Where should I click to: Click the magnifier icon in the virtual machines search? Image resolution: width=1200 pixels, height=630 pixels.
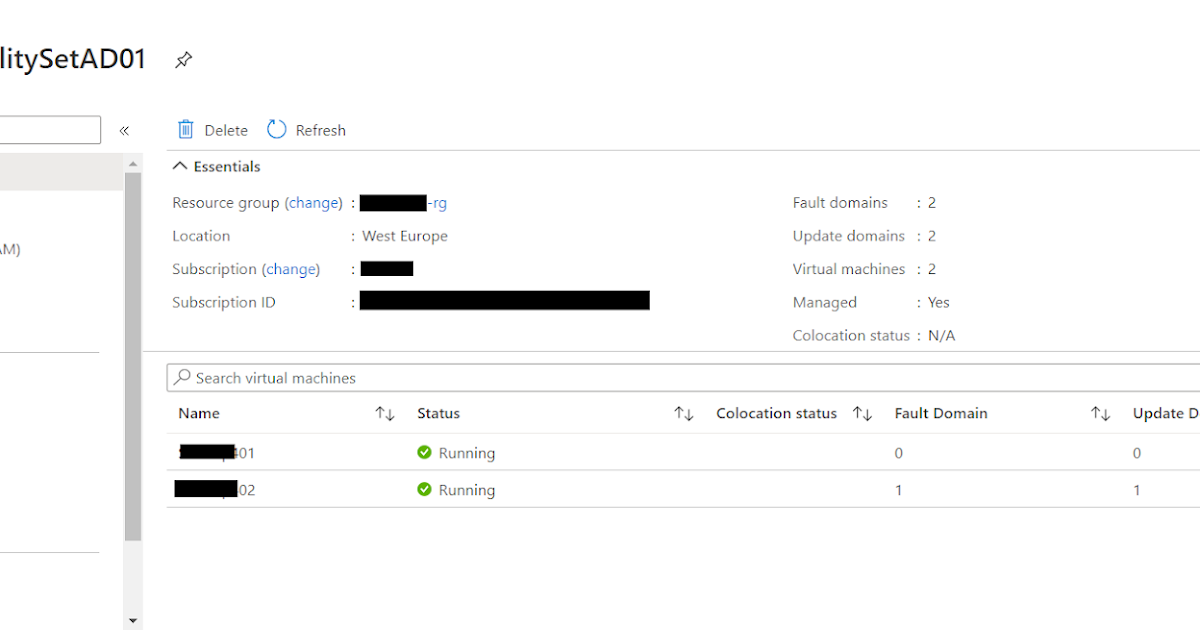click(x=183, y=377)
